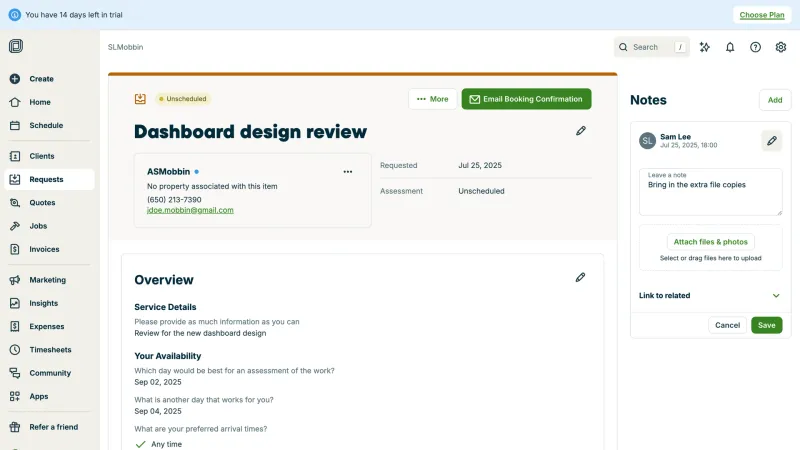
Task: Click Email Booking Confirmation button
Action: pyautogui.click(x=527, y=99)
